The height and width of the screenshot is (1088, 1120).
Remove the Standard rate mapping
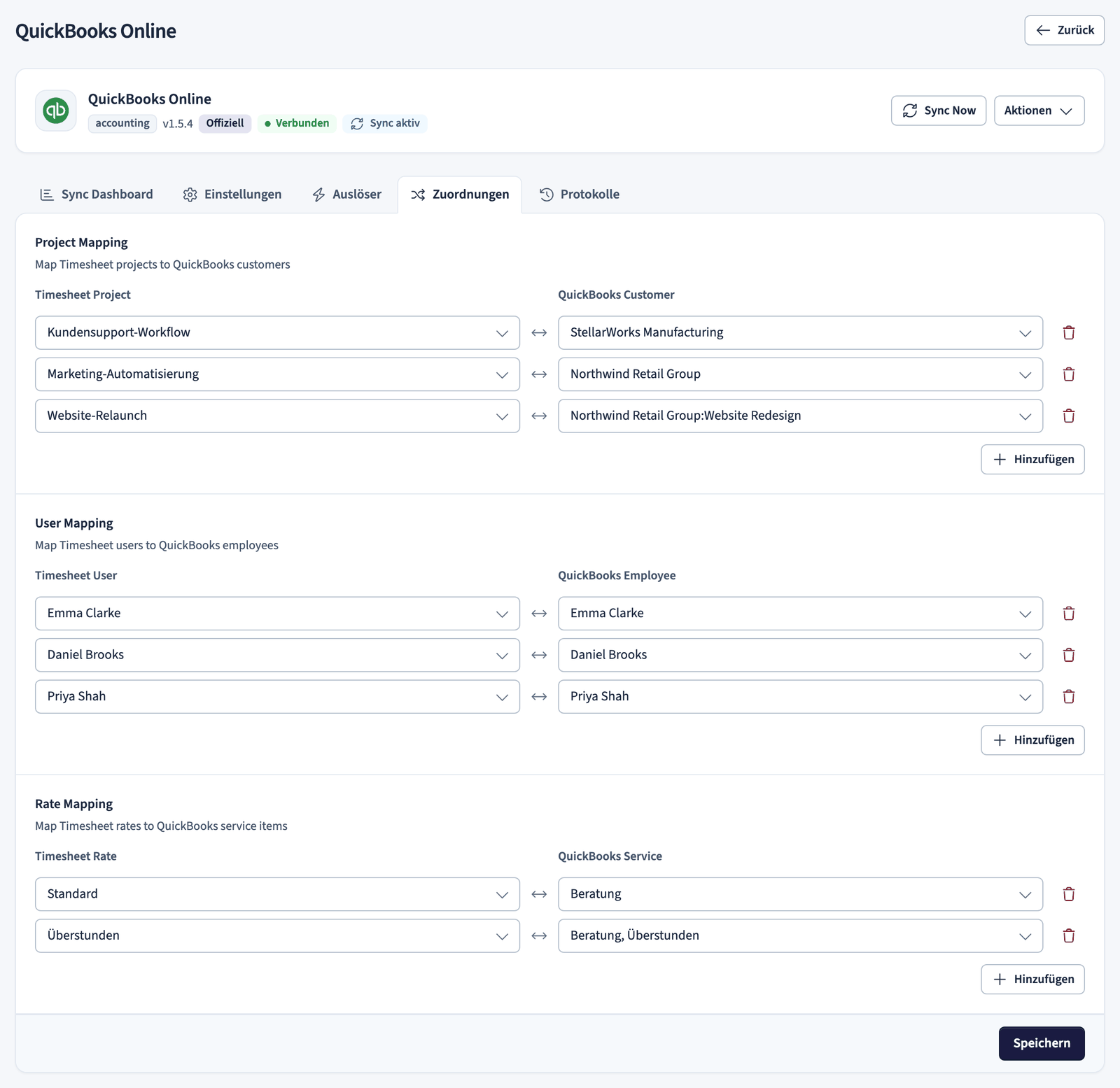[x=1068, y=894]
